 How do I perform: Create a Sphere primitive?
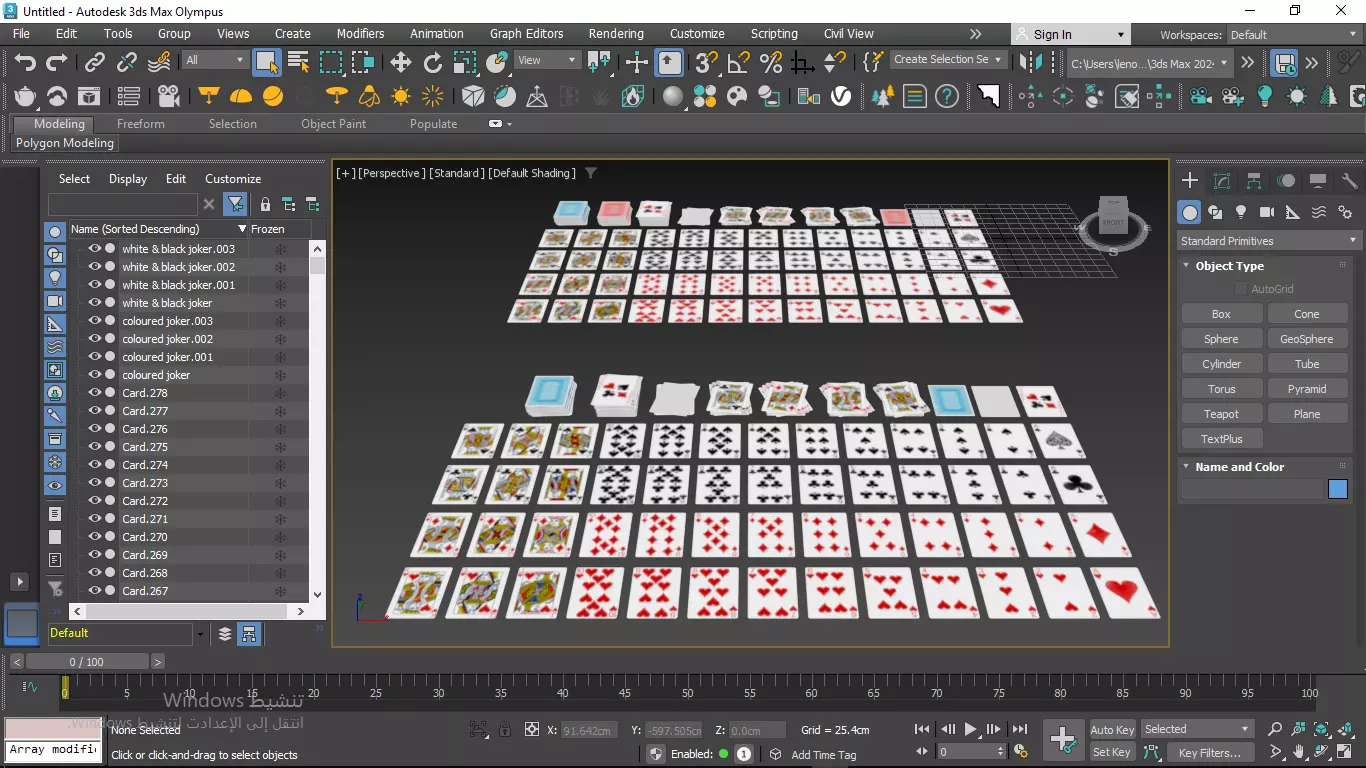1221,339
